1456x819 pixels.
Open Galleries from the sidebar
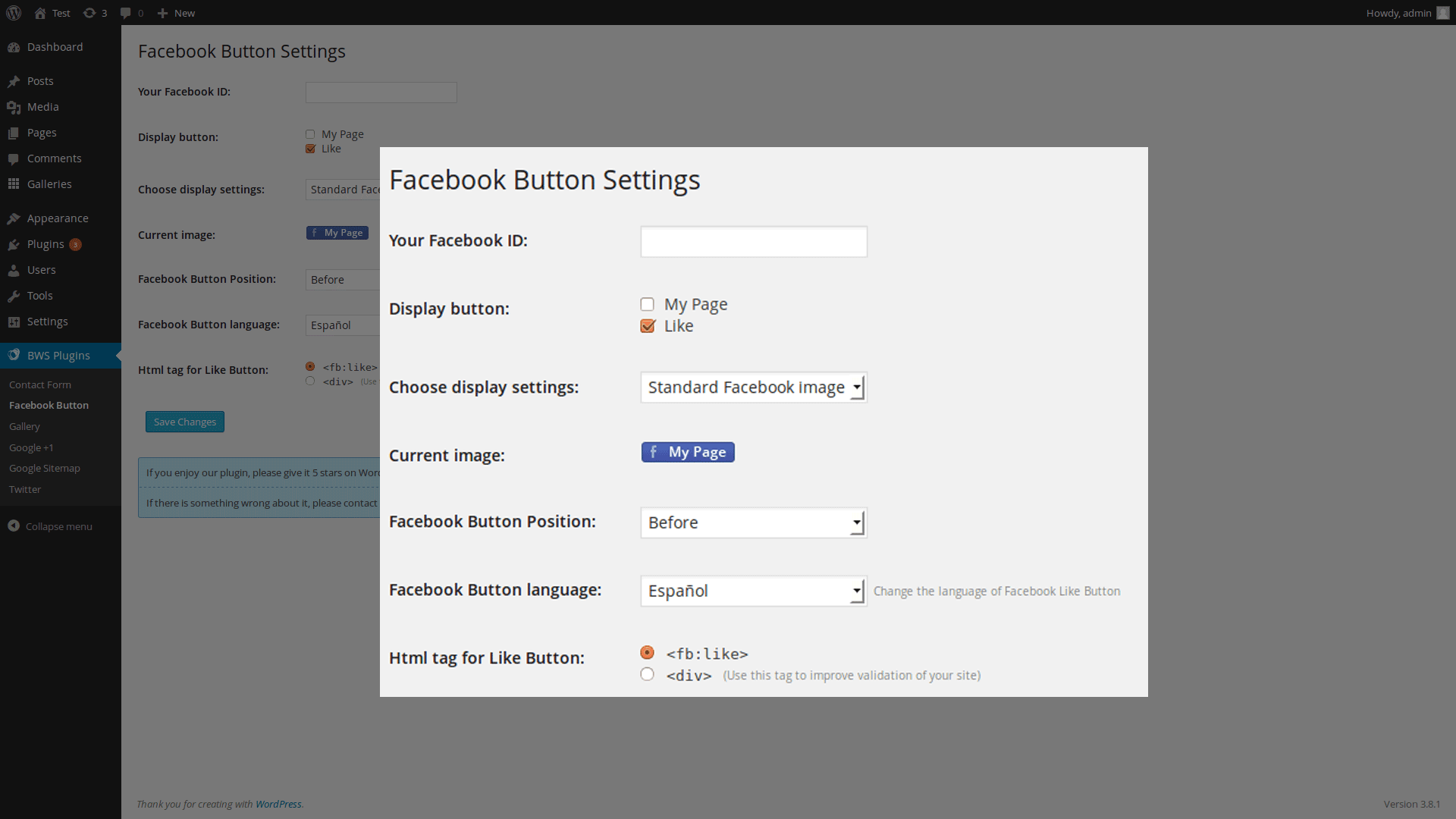pyautogui.click(x=49, y=184)
